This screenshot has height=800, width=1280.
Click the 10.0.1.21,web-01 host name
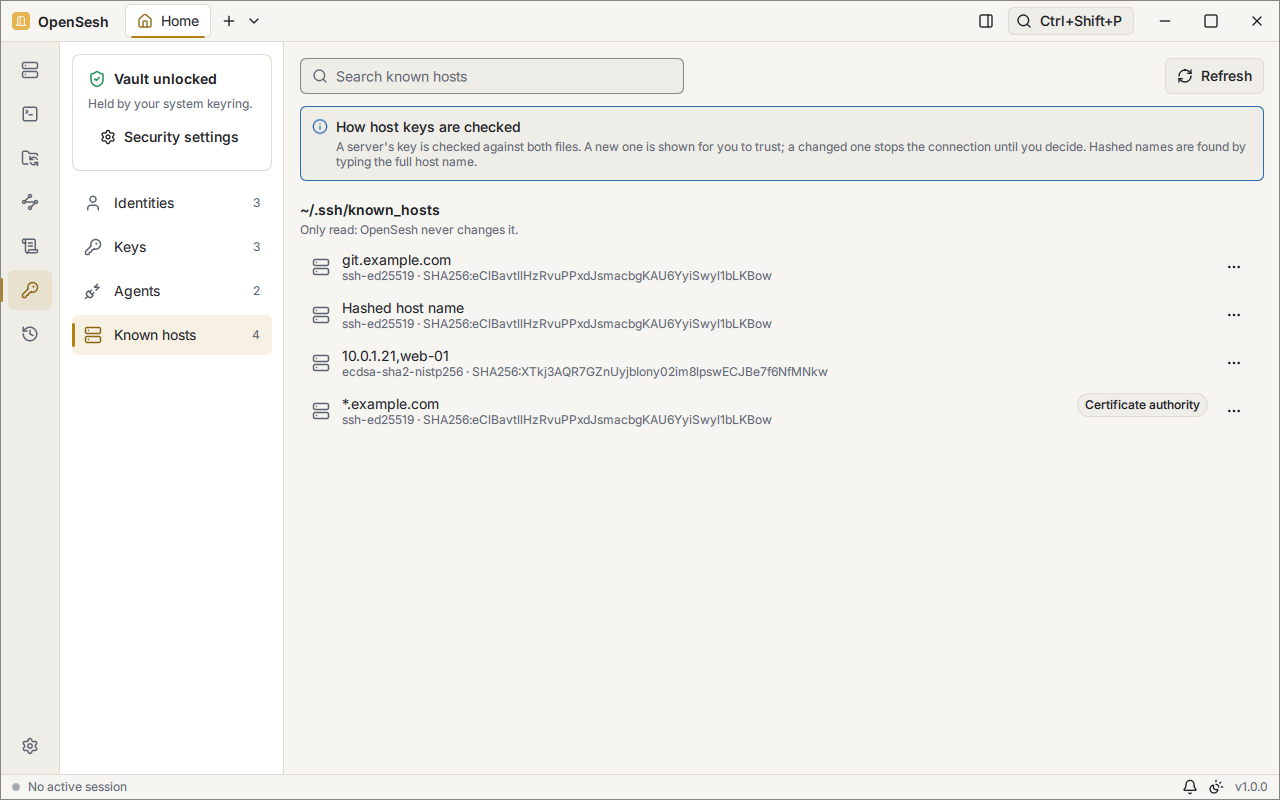click(x=395, y=356)
